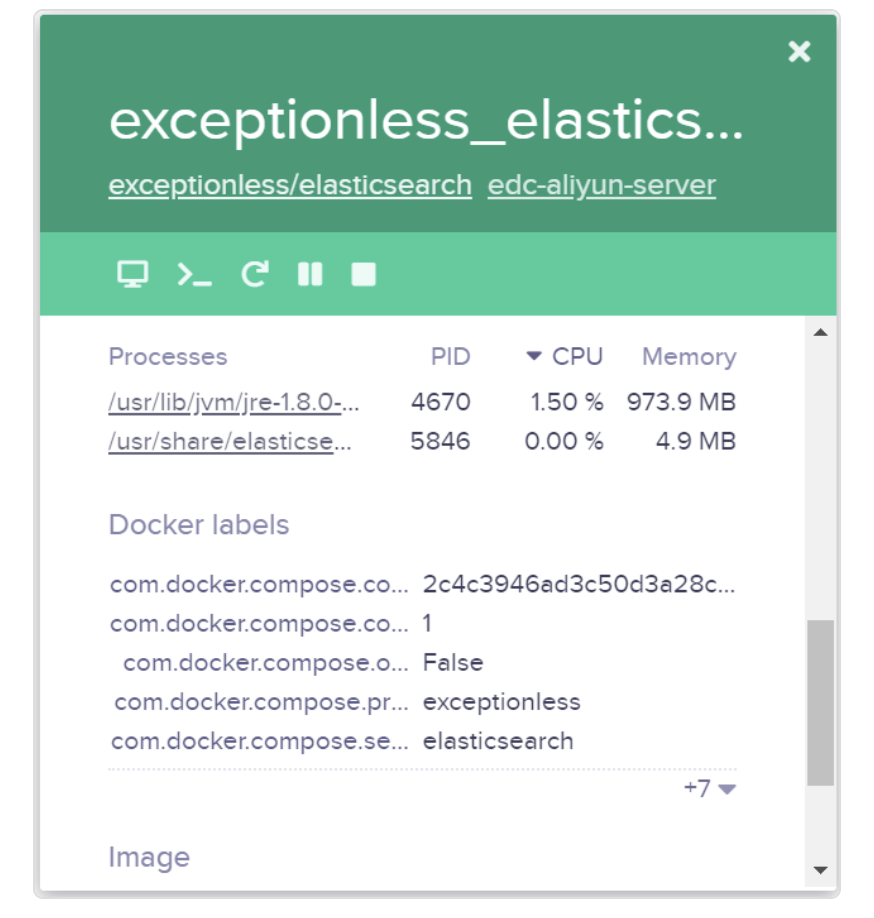874x918 pixels.
Task: Open exceptionless/elasticsearch image link
Action: click(x=290, y=186)
